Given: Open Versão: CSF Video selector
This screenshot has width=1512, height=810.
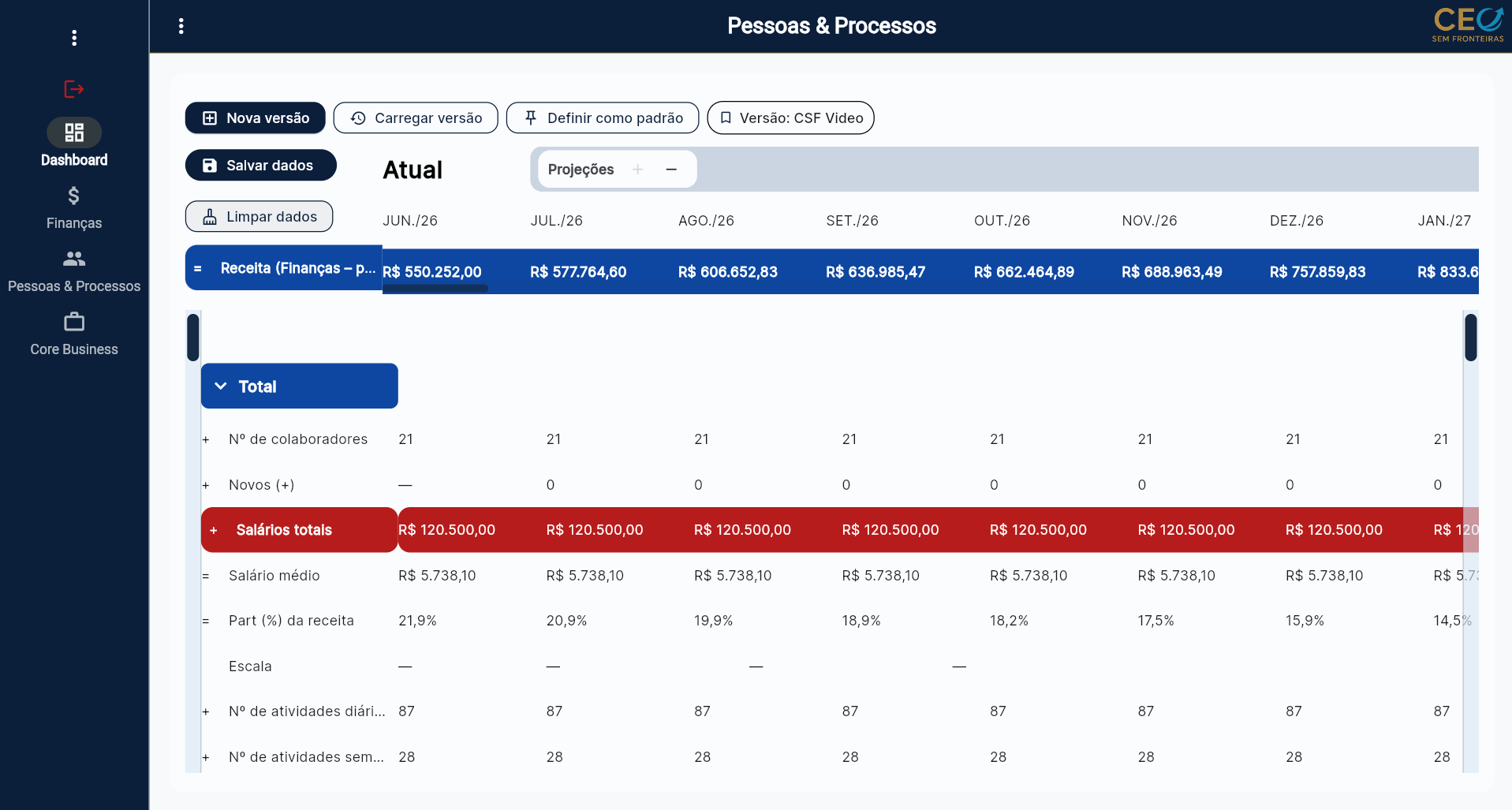Looking at the screenshot, I should [790, 118].
